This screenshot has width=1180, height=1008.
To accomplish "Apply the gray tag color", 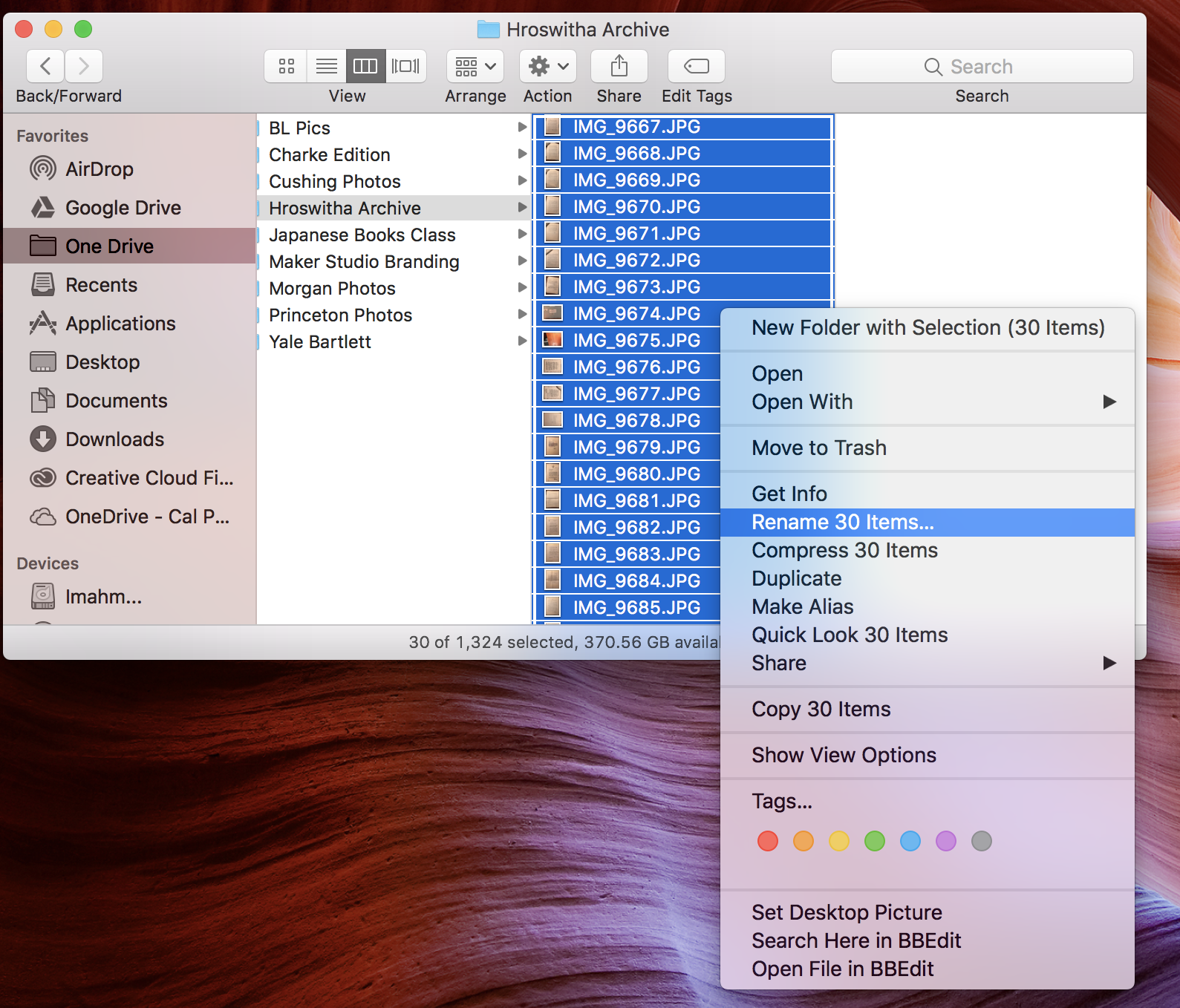I will point(982,841).
